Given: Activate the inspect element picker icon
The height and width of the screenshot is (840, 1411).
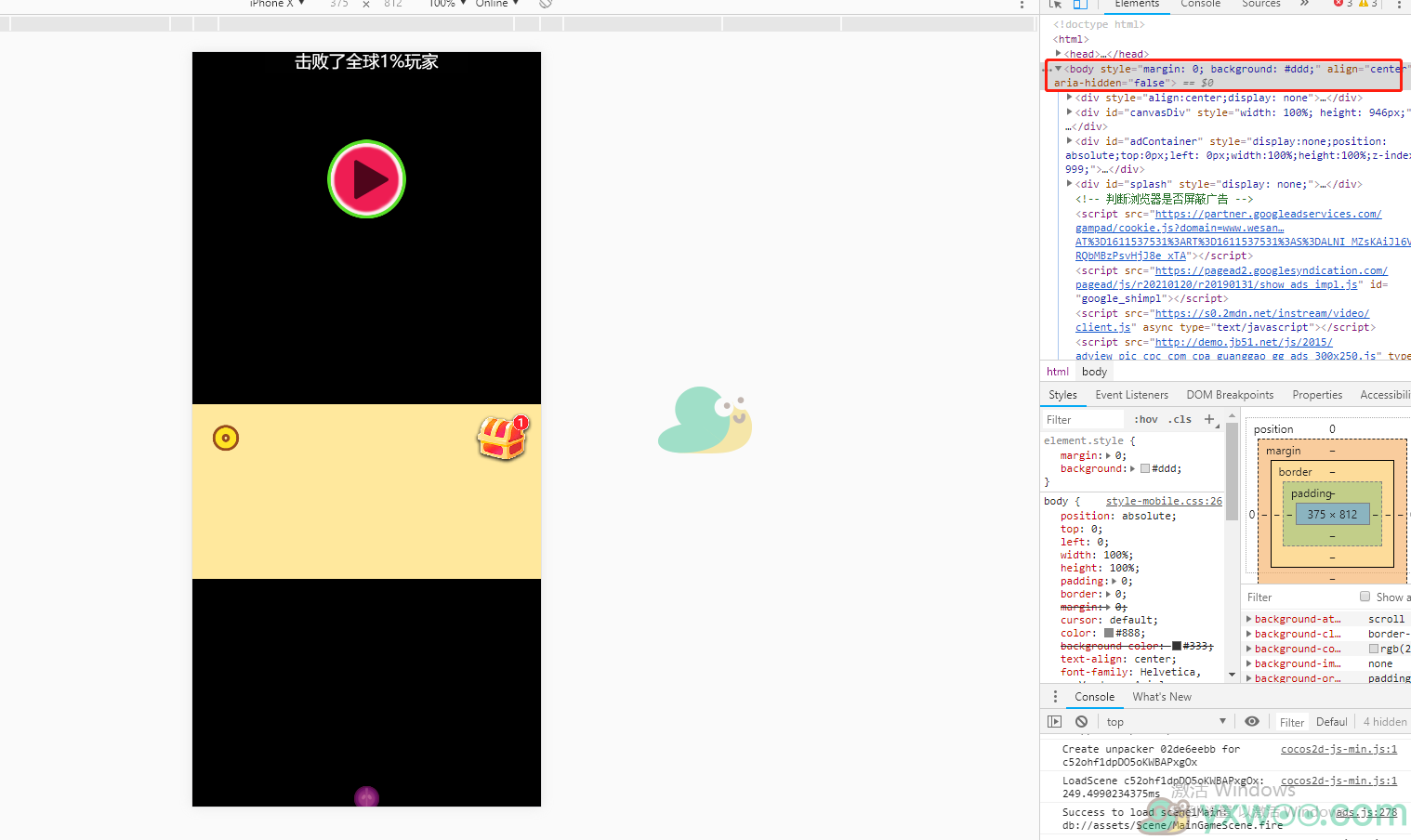Looking at the screenshot, I should (1055, 4).
